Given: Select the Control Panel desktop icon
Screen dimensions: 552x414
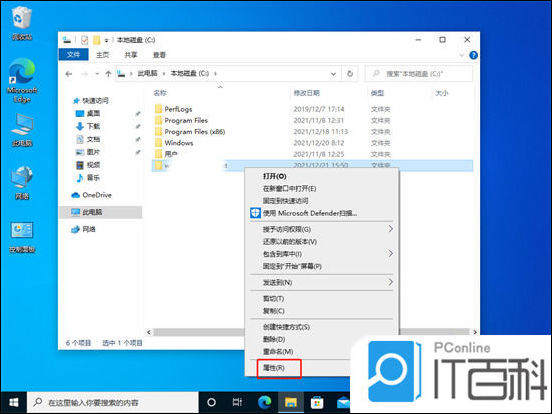Looking at the screenshot, I should (x=22, y=237).
